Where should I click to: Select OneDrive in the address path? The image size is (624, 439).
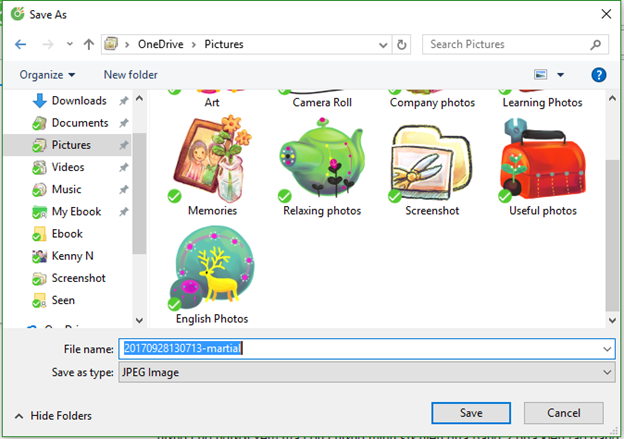tap(160, 44)
